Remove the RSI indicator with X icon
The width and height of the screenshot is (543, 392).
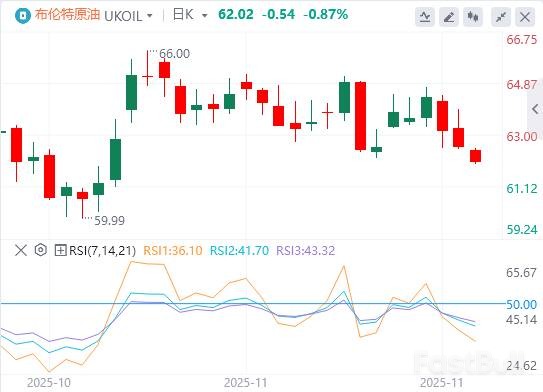(x=21, y=250)
